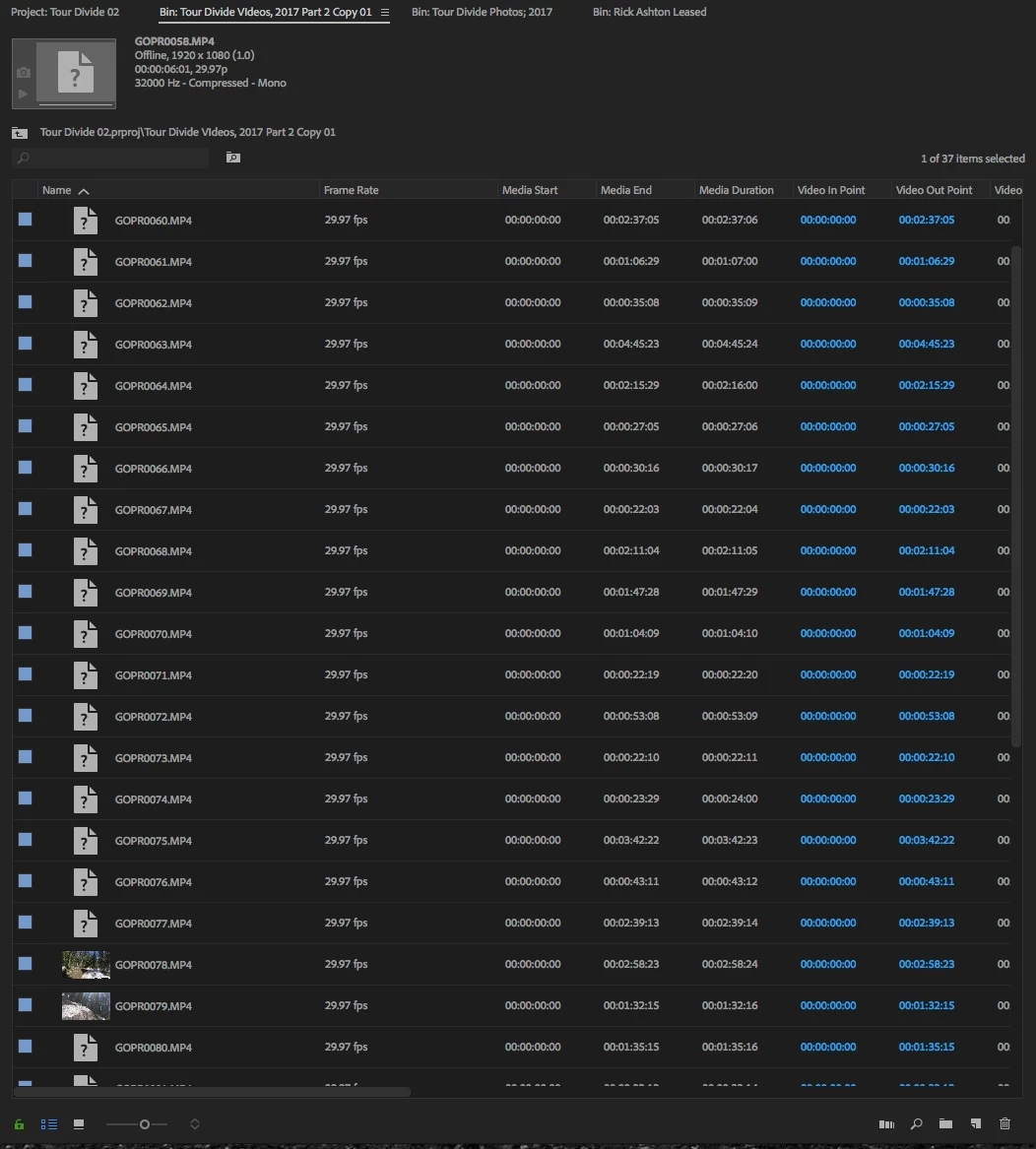
Task: Switch to Project: Tour Divide 02 tab
Action: pos(65,13)
